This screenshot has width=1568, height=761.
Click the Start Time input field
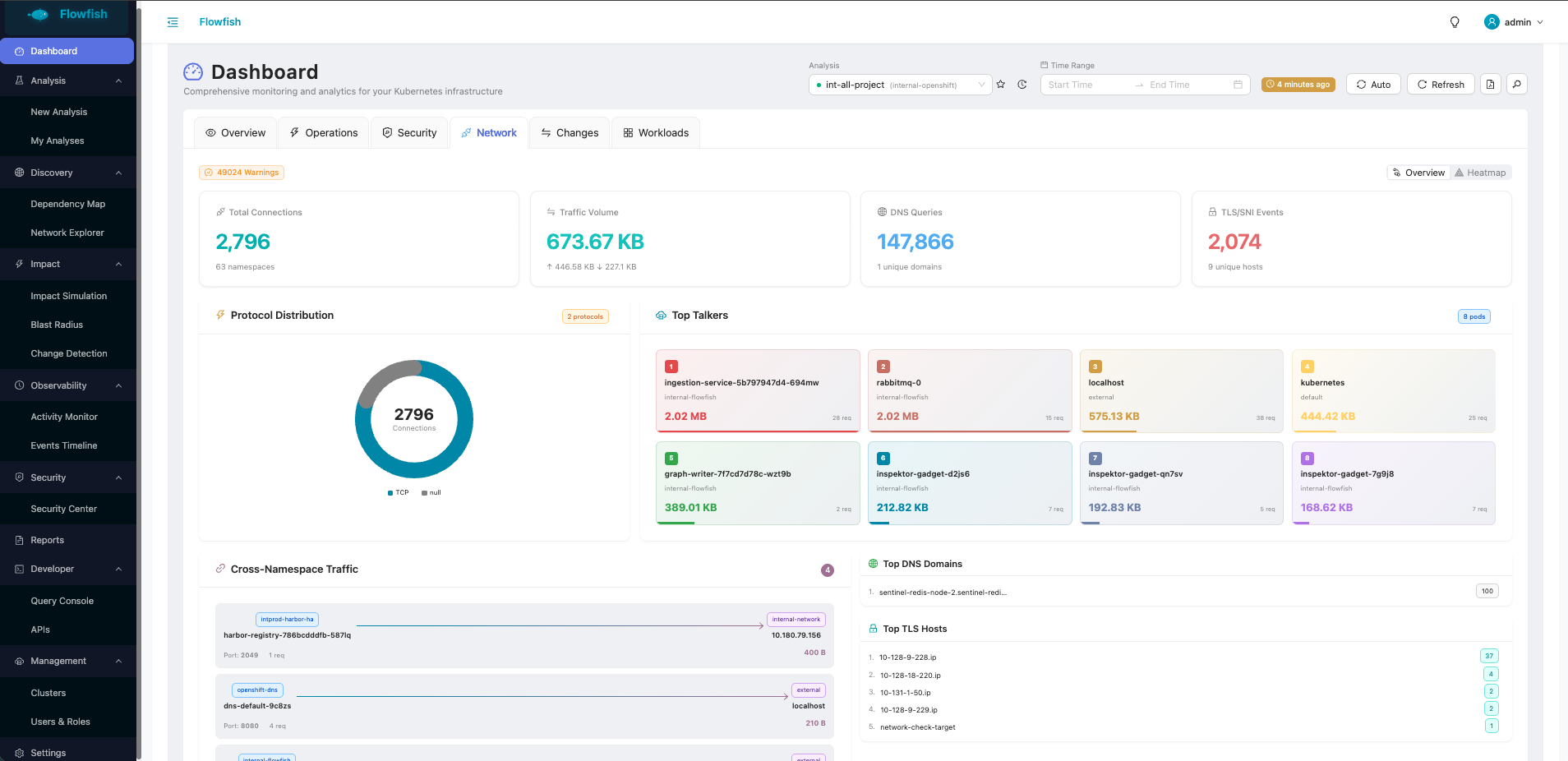pos(1086,85)
